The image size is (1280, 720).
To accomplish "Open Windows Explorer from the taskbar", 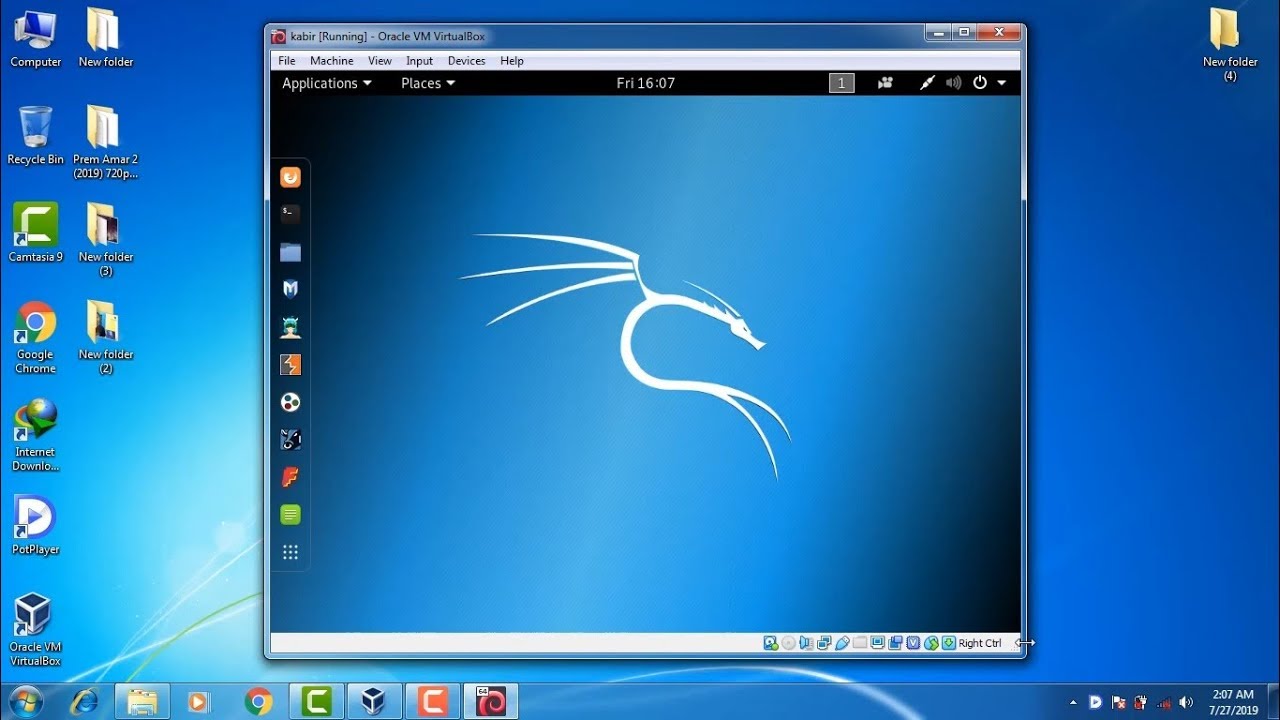I will pos(142,702).
